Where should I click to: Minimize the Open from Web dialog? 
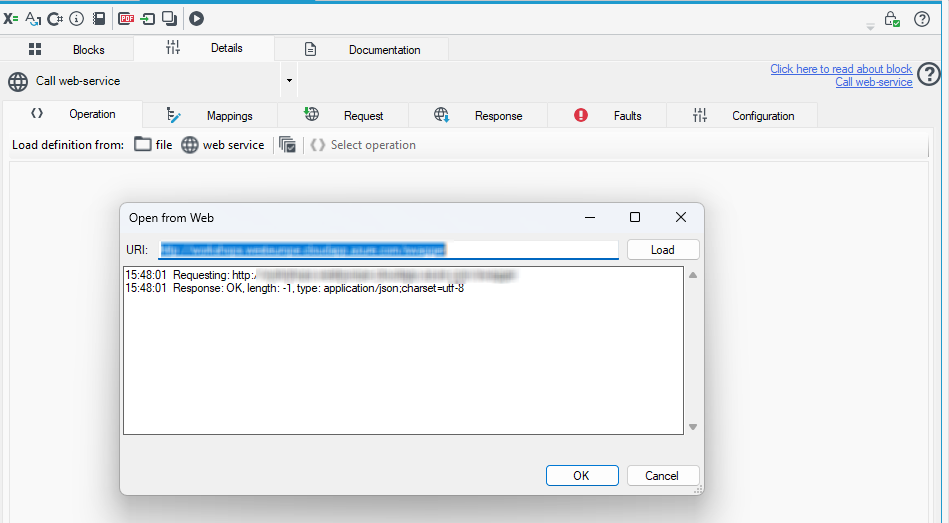tap(589, 217)
